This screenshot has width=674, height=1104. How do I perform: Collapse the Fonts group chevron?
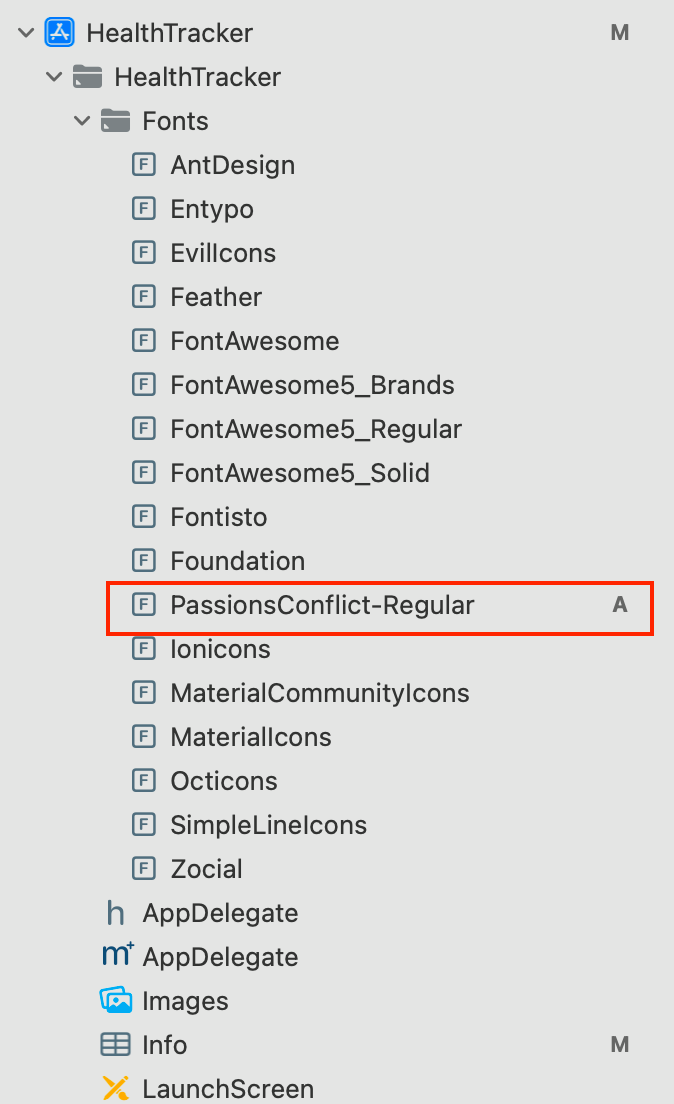tap(81, 120)
